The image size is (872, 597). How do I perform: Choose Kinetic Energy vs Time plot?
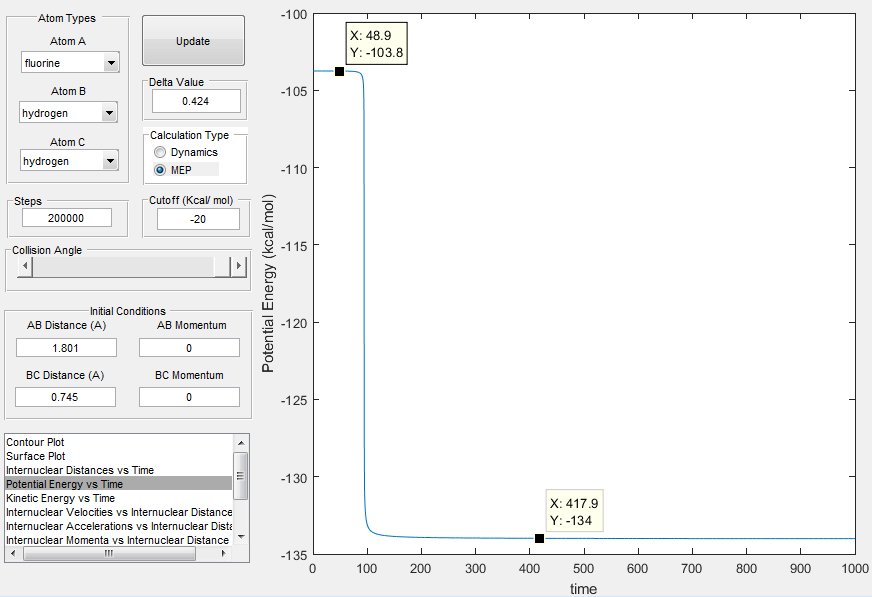pyautogui.click(x=61, y=498)
